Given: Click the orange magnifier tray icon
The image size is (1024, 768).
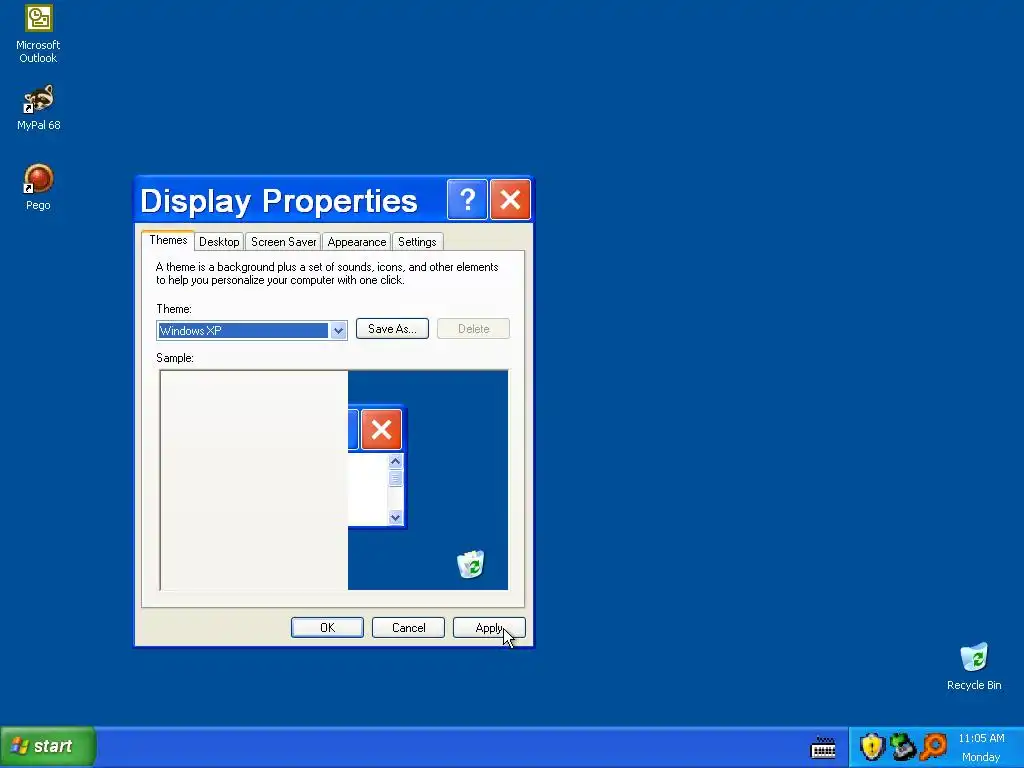Looking at the screenshot, I should [934, 747].
